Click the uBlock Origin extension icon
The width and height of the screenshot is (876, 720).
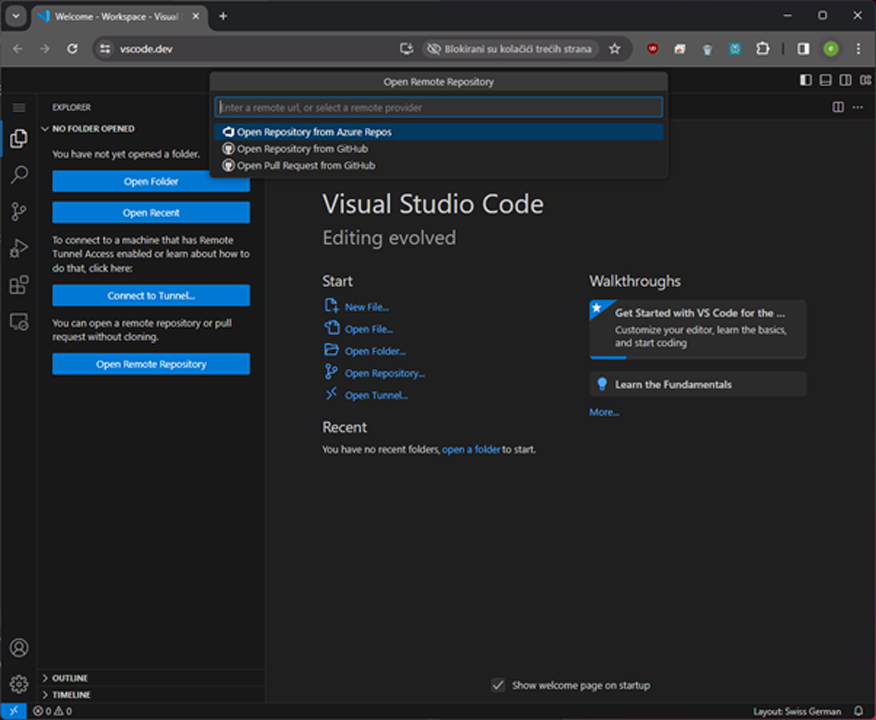(x=652, y=49)
